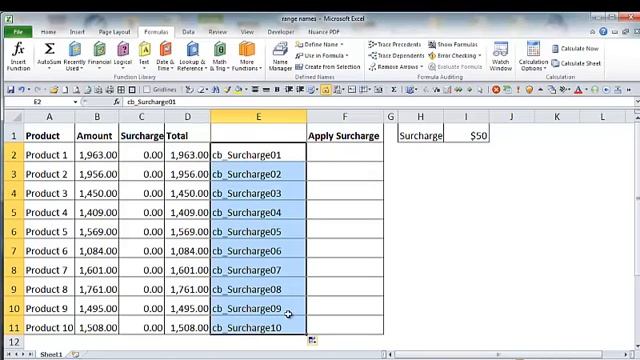Screen dimensions: 640x360
Task: Click the fx button beside formula bar
Action: click(x=116, y=102)
